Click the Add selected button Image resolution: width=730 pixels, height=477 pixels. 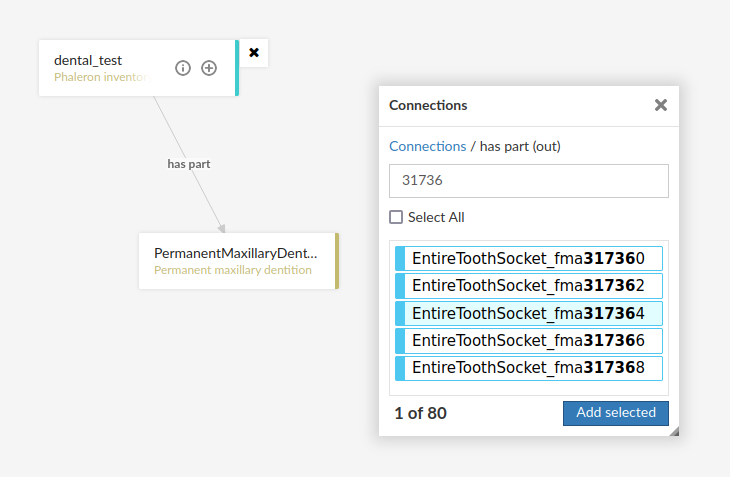coord(615,413)
